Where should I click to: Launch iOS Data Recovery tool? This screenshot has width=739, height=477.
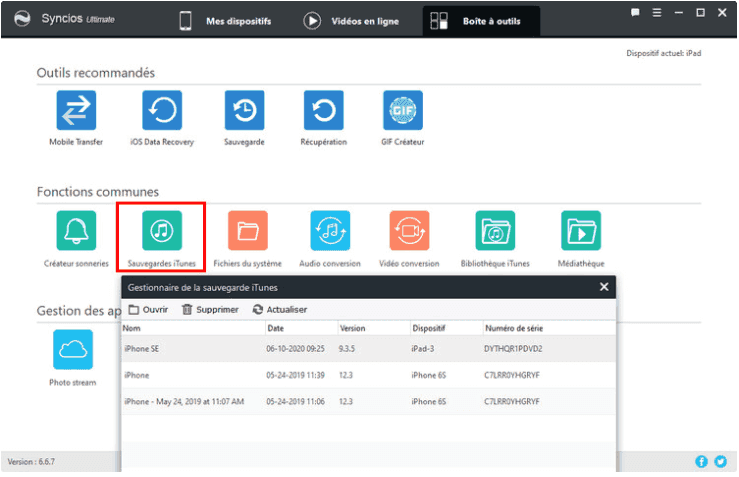[162, 111]
